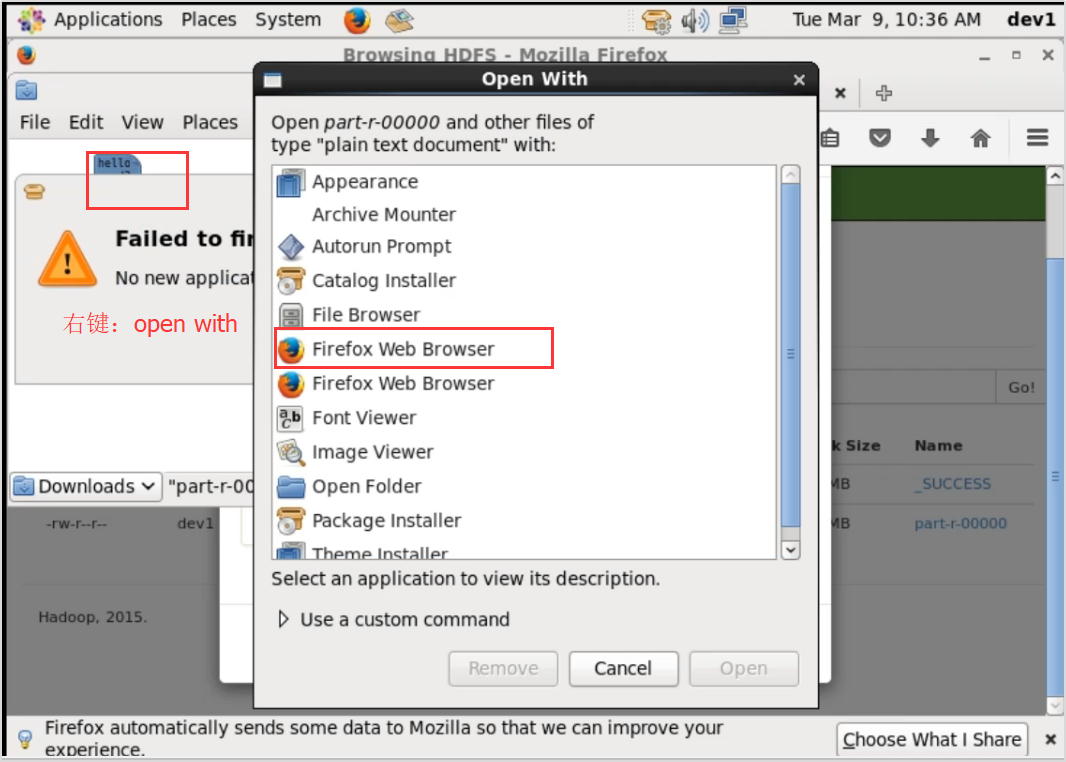Open the Applications menu in top panel

[108, 20]
